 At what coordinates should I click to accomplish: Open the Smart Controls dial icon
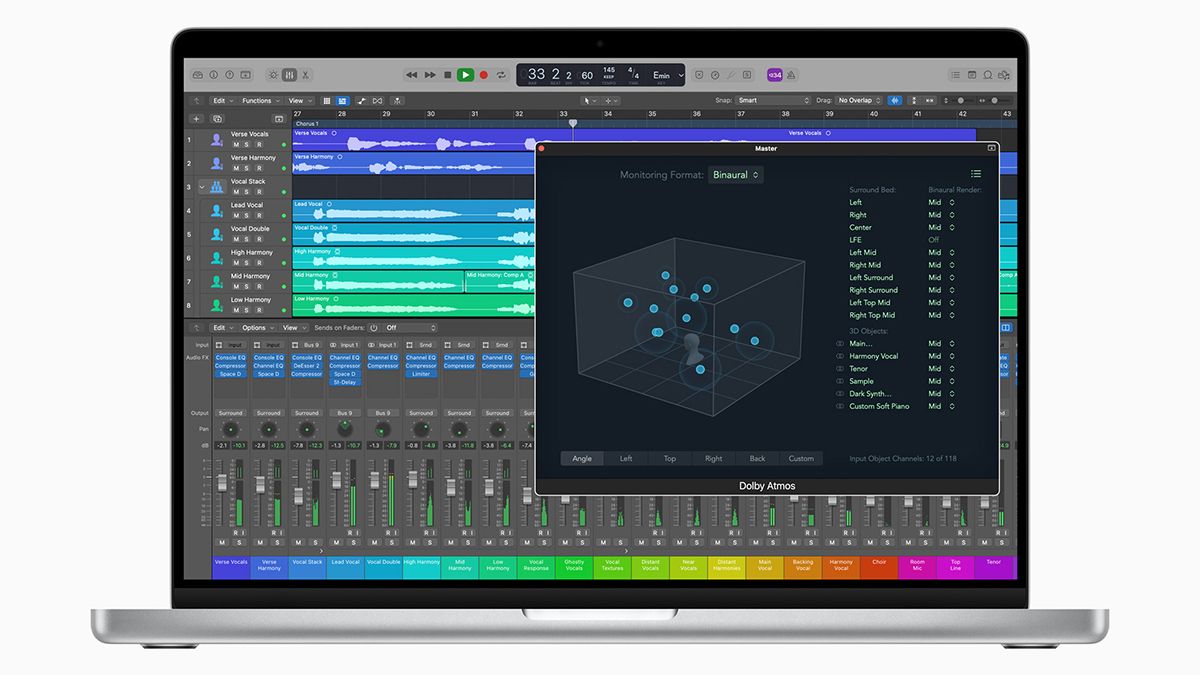pyautogui.click(x=273, y=75)
